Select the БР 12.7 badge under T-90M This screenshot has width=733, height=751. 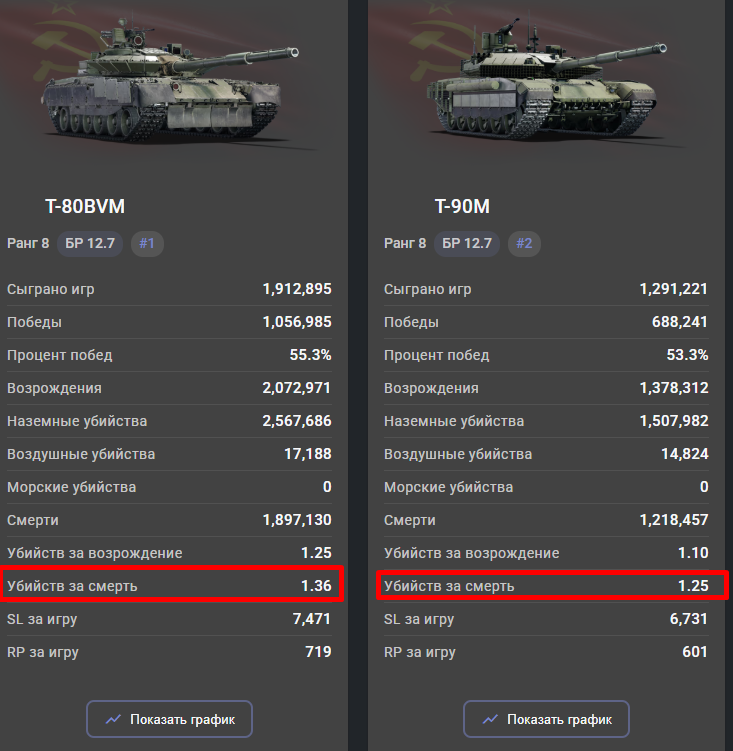pyautogui.click(x=468, y=243)
